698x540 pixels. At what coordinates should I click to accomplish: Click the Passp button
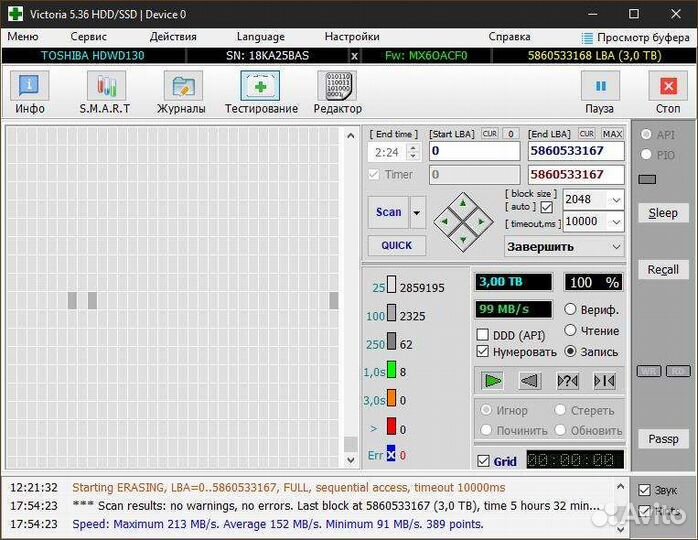pos(663,439)
